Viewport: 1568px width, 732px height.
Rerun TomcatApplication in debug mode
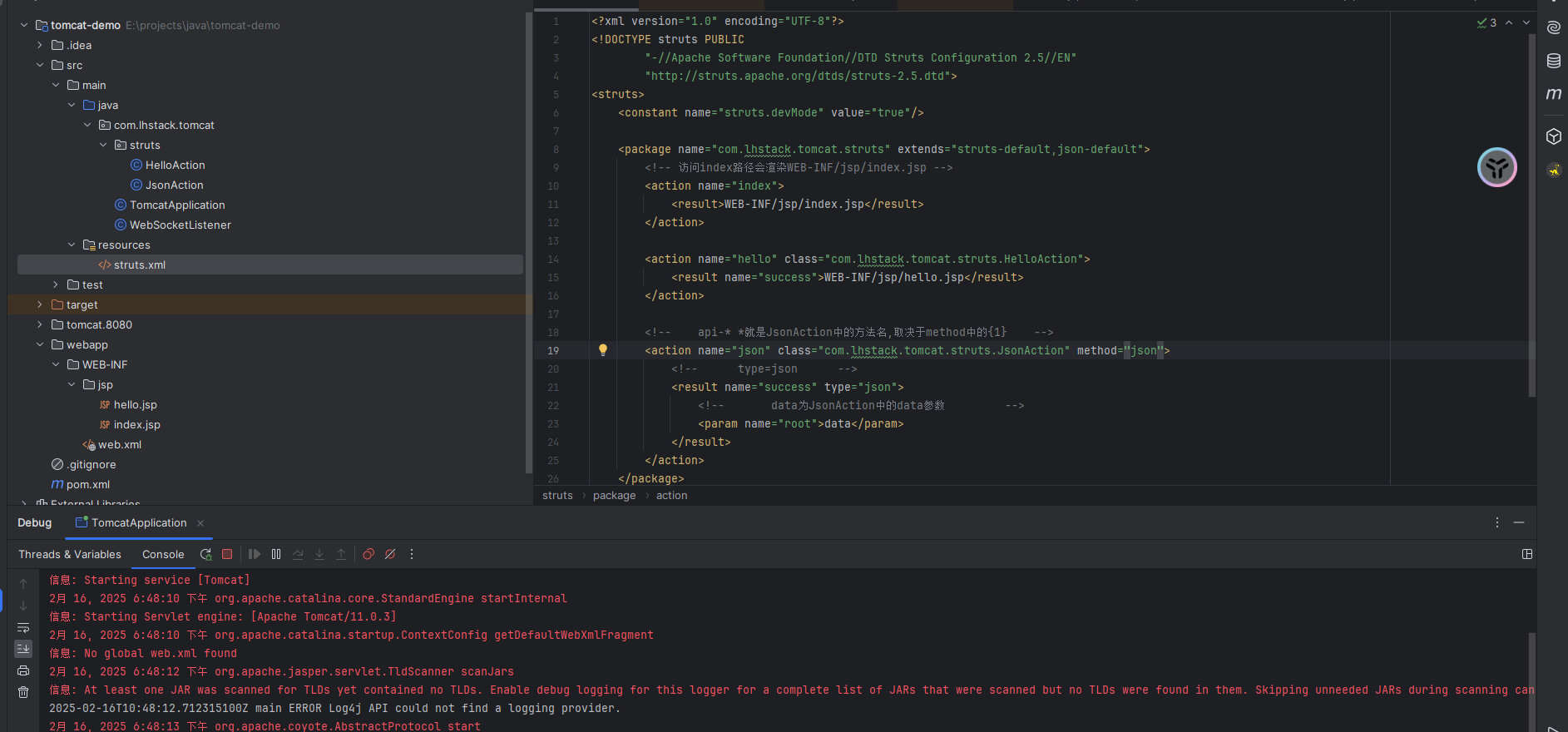point(205,554)
